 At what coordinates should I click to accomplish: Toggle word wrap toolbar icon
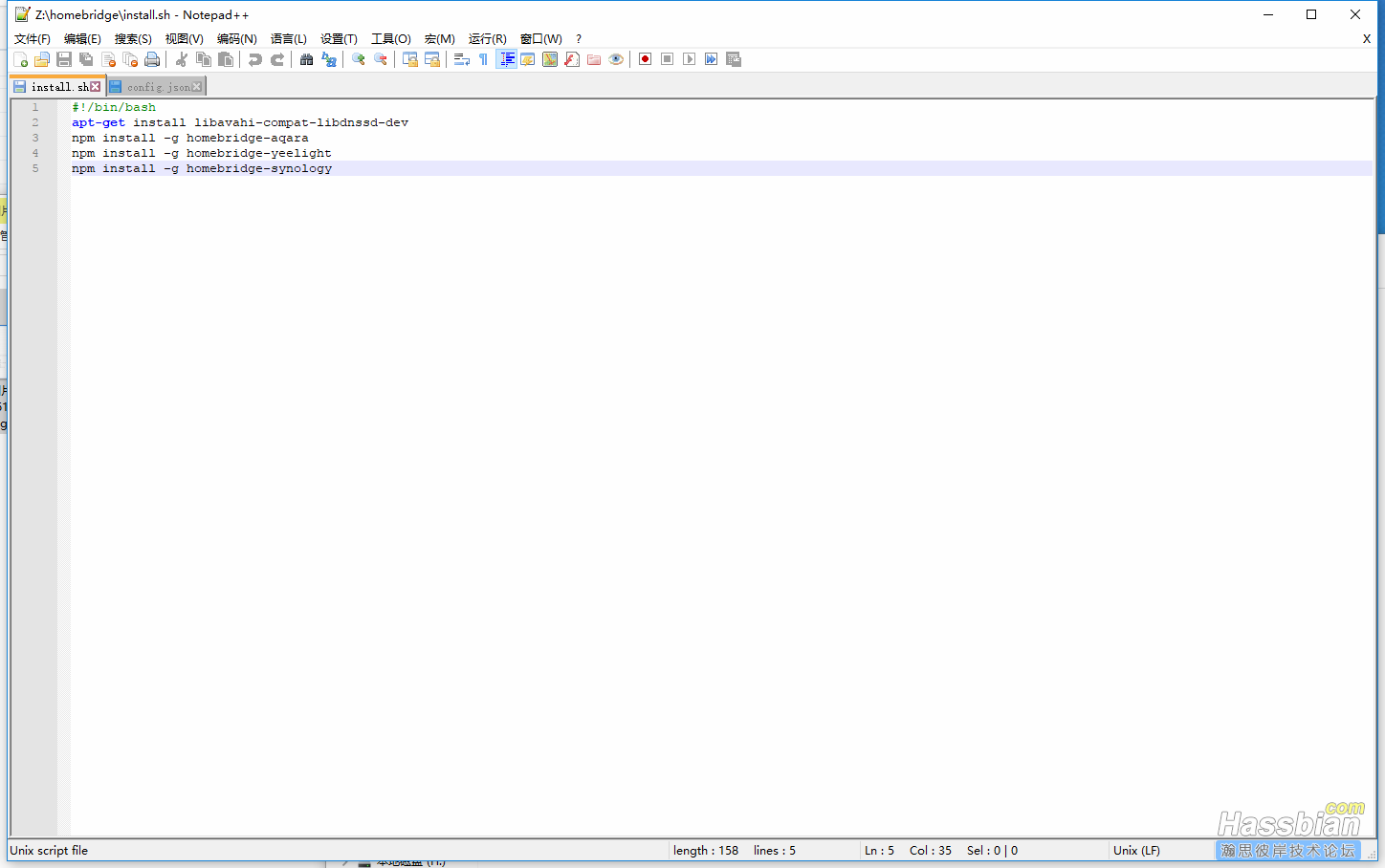tap(462, 59)
